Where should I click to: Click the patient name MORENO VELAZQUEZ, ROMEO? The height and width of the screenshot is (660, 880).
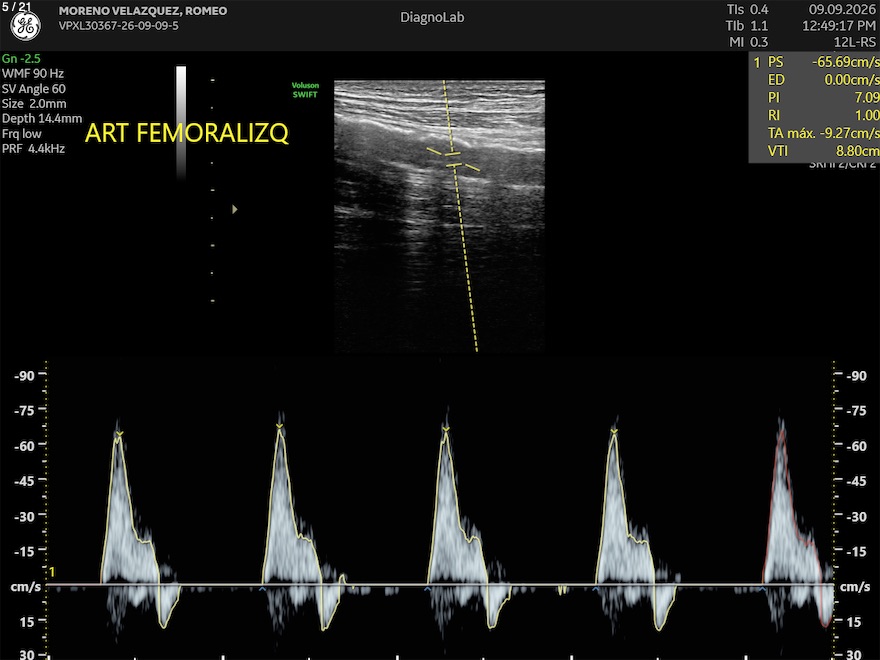pyautogui.click(x=143, y=11)
